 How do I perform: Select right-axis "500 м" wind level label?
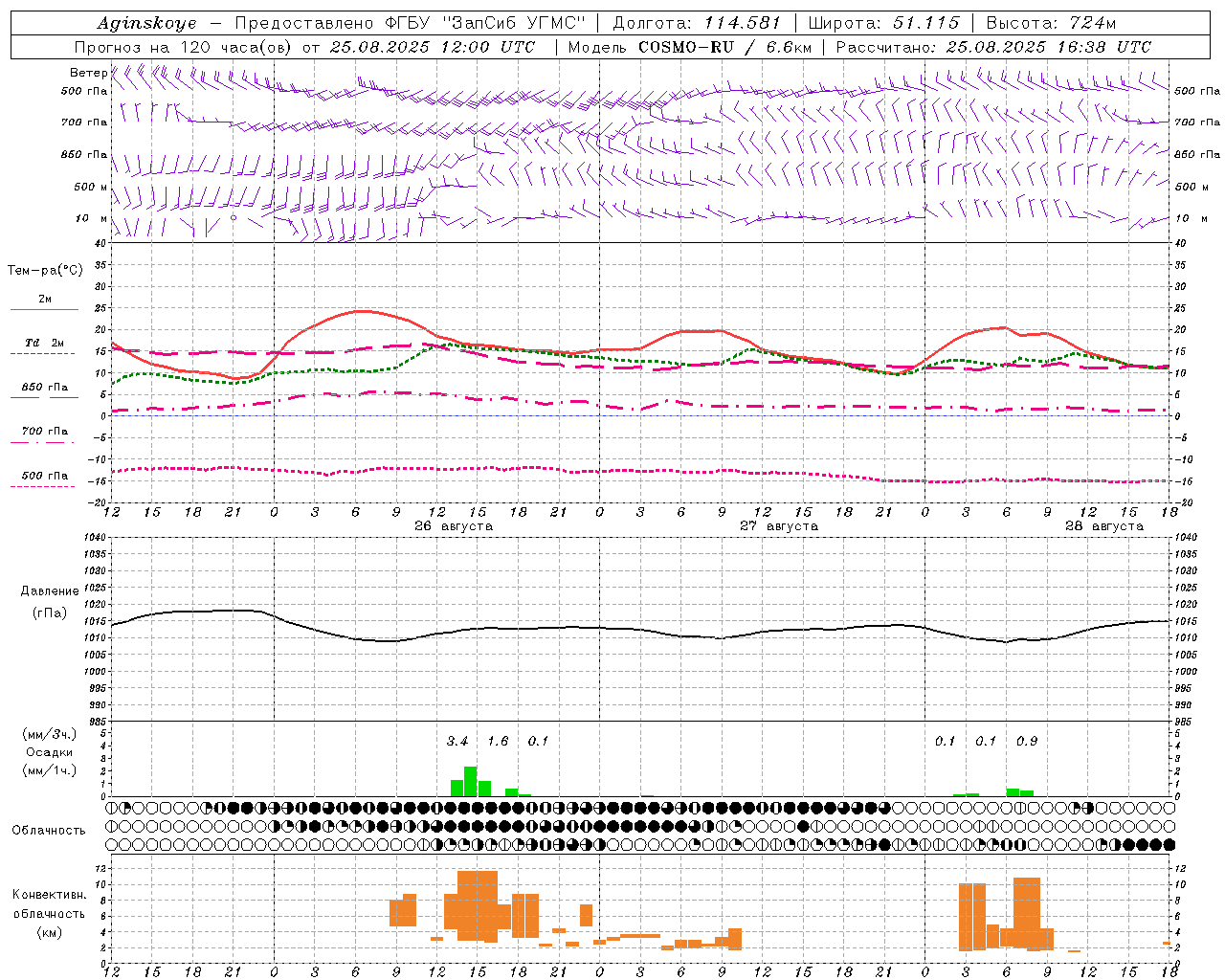pos(1192,187)
